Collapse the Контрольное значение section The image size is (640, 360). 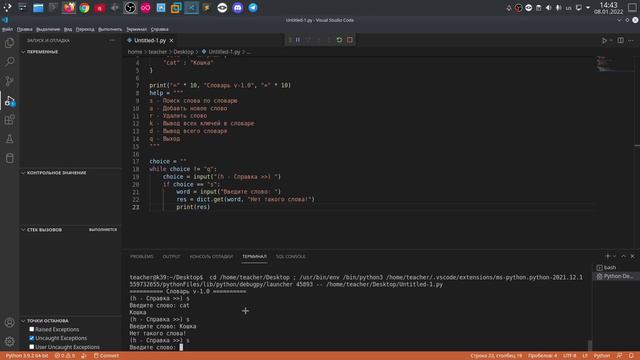(x=23, y=173)
